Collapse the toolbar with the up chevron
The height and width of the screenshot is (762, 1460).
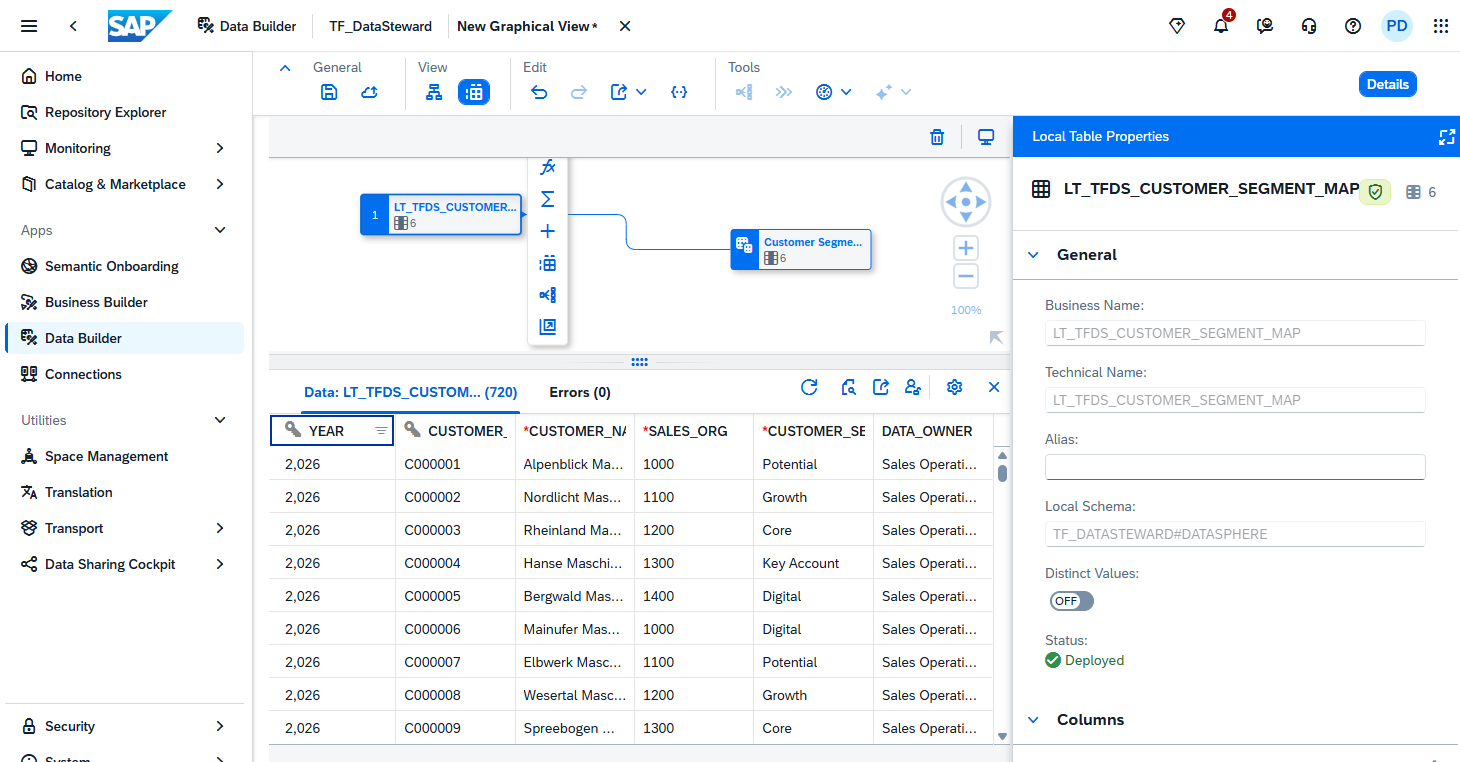tap(285, 68)
